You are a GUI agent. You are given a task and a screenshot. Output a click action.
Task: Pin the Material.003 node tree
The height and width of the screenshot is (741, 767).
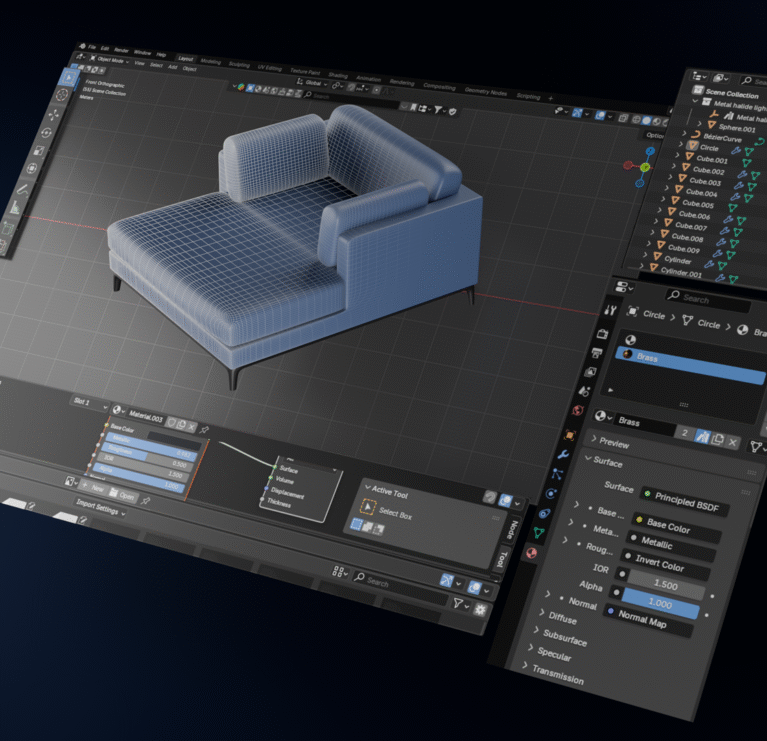click(x=205, y=429)
